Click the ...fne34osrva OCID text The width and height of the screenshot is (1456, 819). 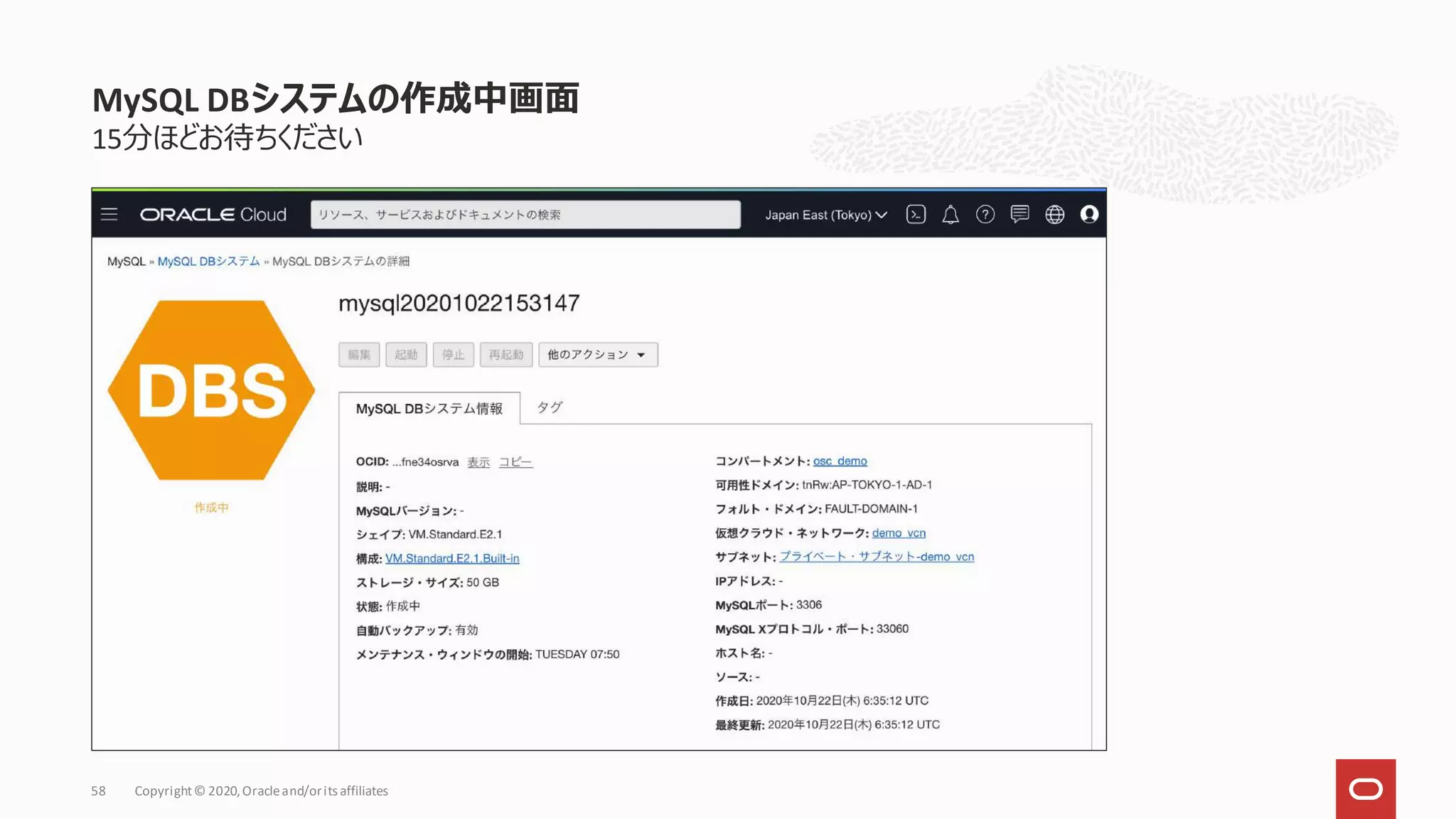425,462
